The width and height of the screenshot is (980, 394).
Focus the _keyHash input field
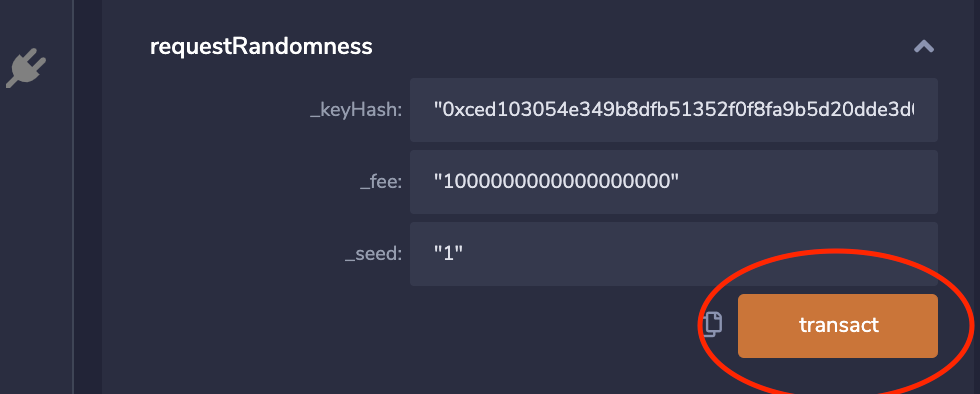[674, 110]
